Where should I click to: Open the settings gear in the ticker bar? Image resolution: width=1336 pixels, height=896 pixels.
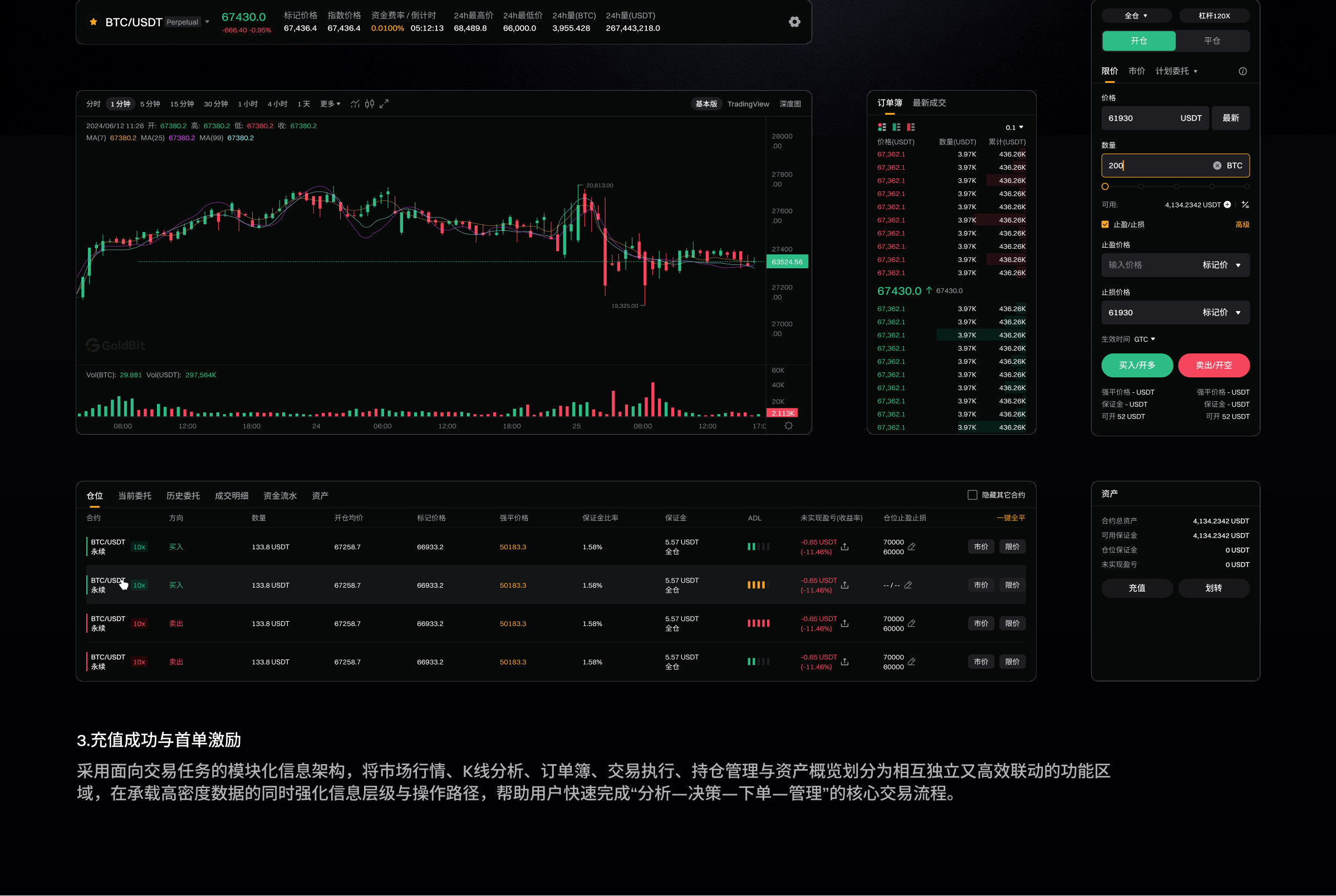[794, 22]
